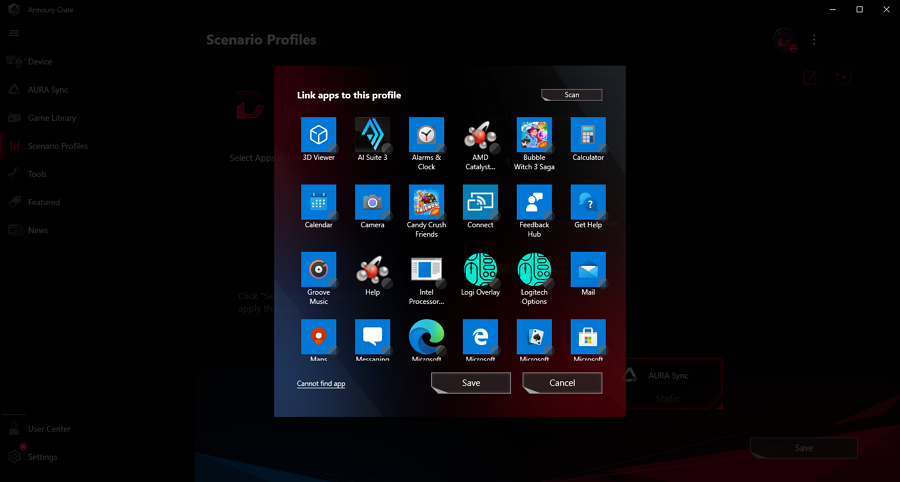This screenshot has height=482, width=900.
Task: Open Settings in the sidebar
Action: (x=42, y=457)
